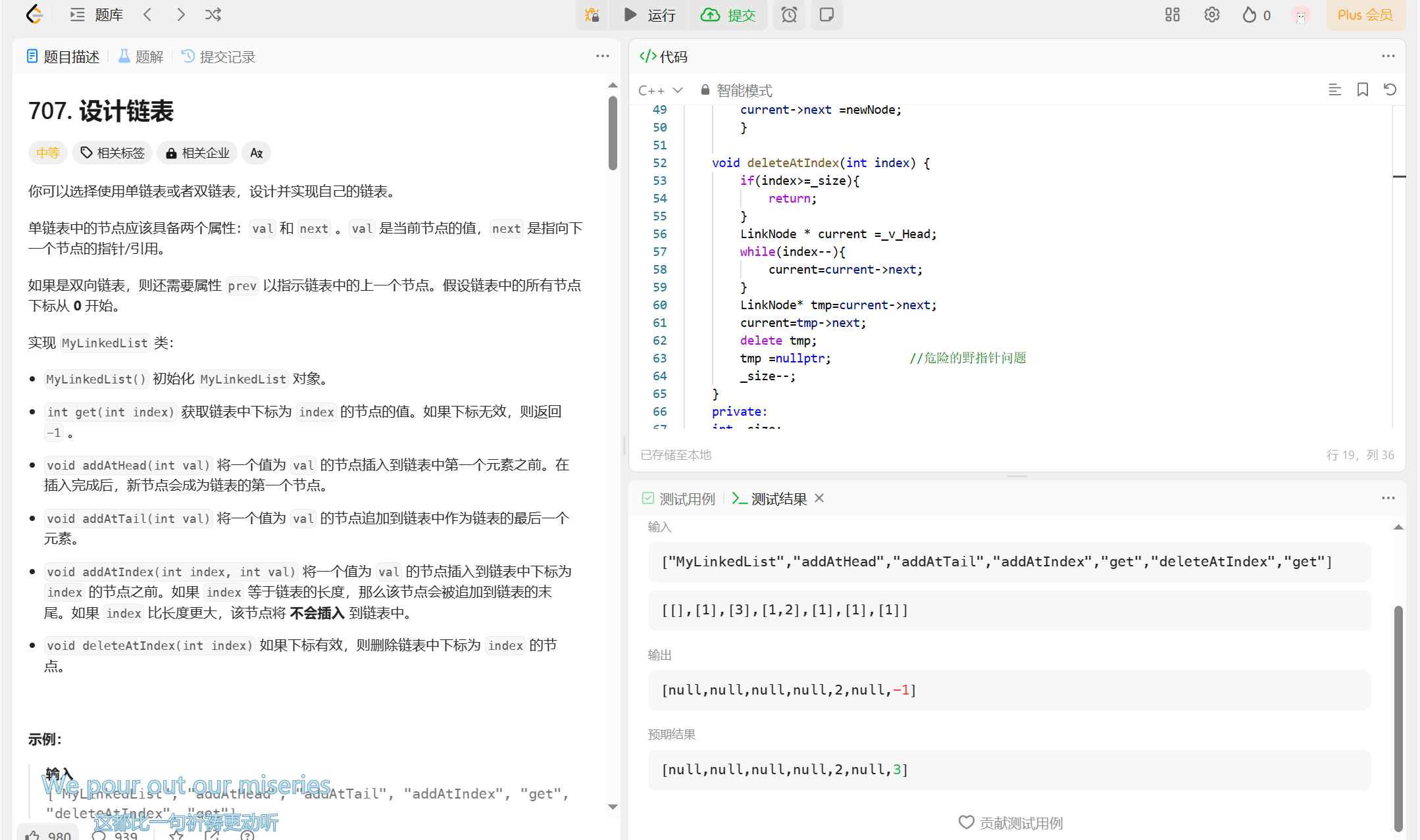Click the 已存储至本地 status text

coord(676,455)
